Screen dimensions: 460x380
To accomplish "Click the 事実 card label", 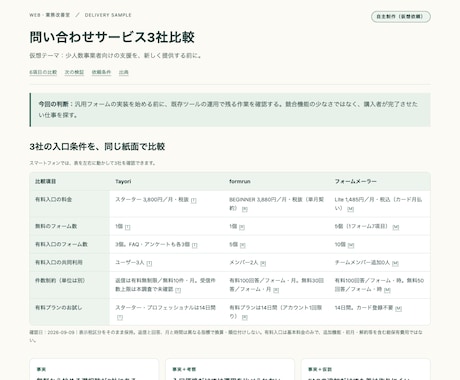I will 41,369.
